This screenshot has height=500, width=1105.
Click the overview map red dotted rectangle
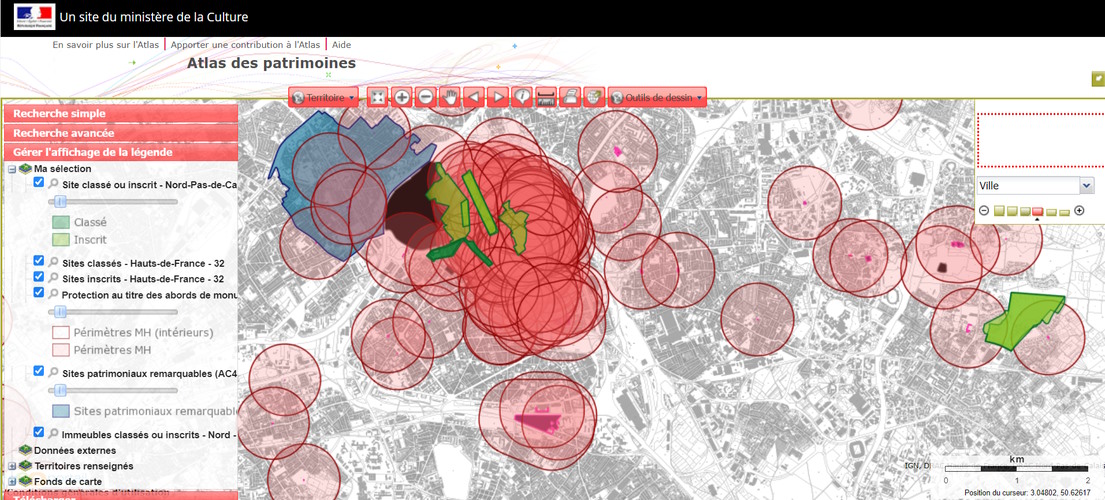[1040, 140]
